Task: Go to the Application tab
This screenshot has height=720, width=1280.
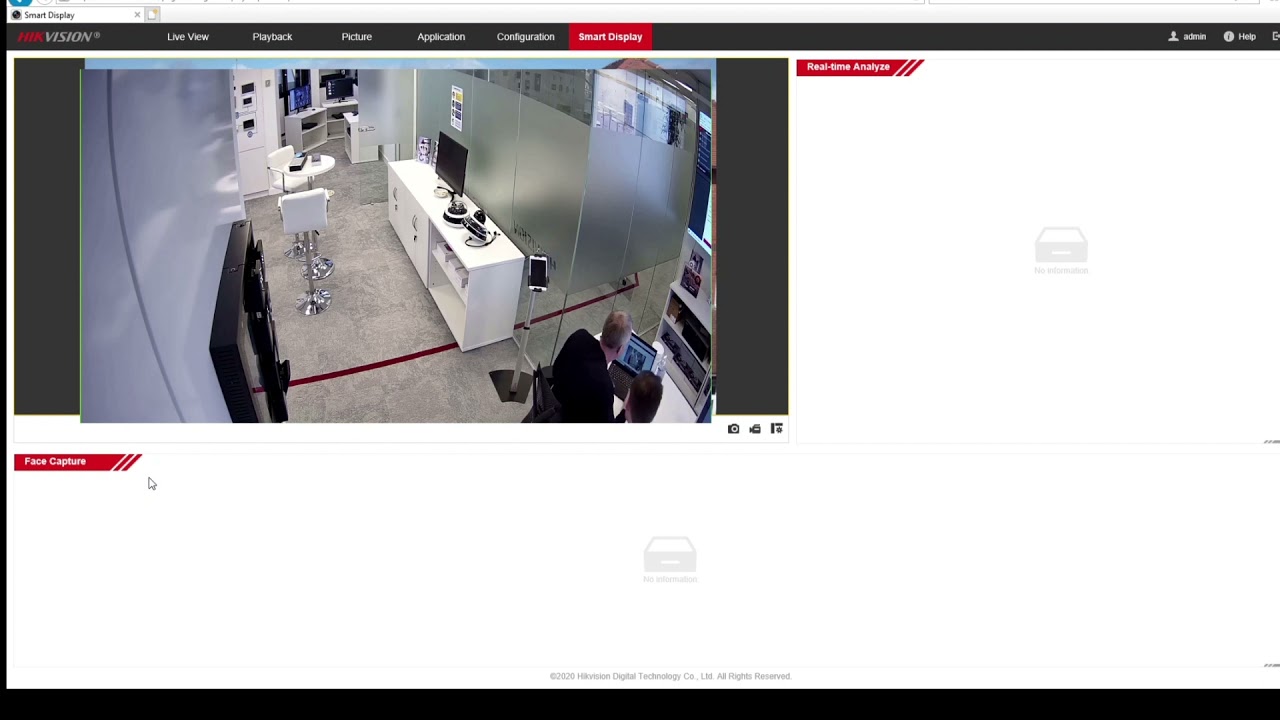Action: pyautogui.click(x=441, y=37)
